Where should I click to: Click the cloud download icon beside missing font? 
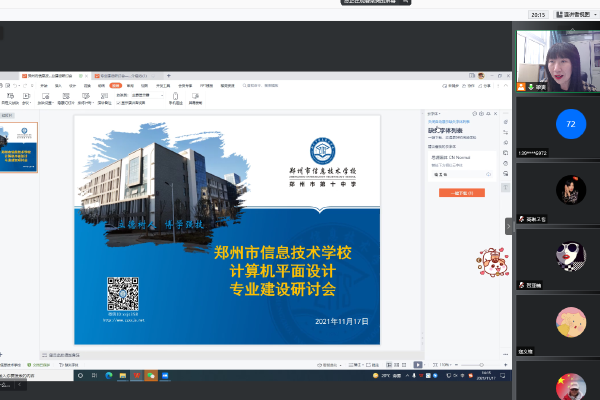tap(489, 174)
